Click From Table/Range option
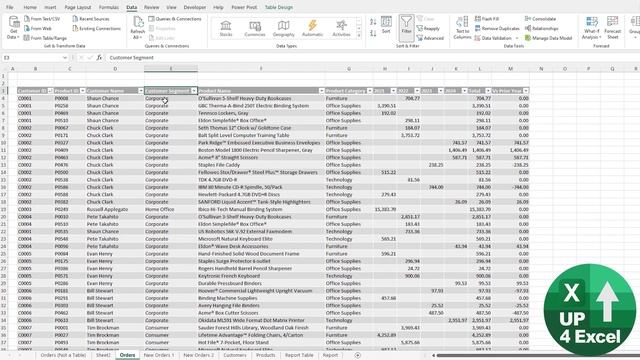640x360 pixels. (45, 38)
